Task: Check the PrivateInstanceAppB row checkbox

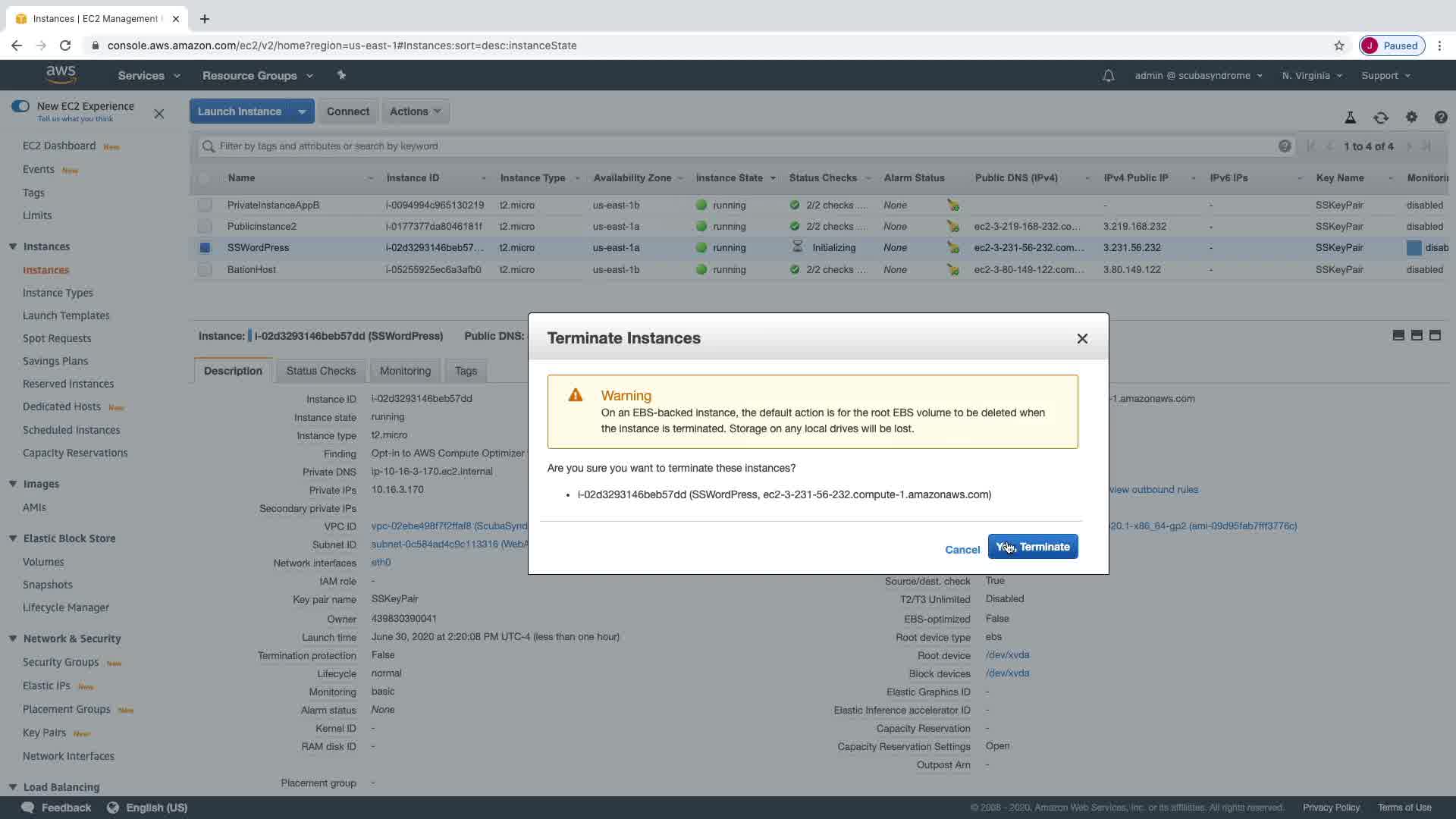Action: coord(205,205)
